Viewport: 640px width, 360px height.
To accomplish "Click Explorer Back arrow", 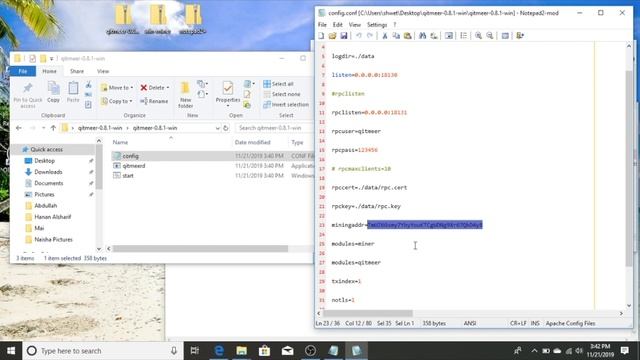I will 18,128.
